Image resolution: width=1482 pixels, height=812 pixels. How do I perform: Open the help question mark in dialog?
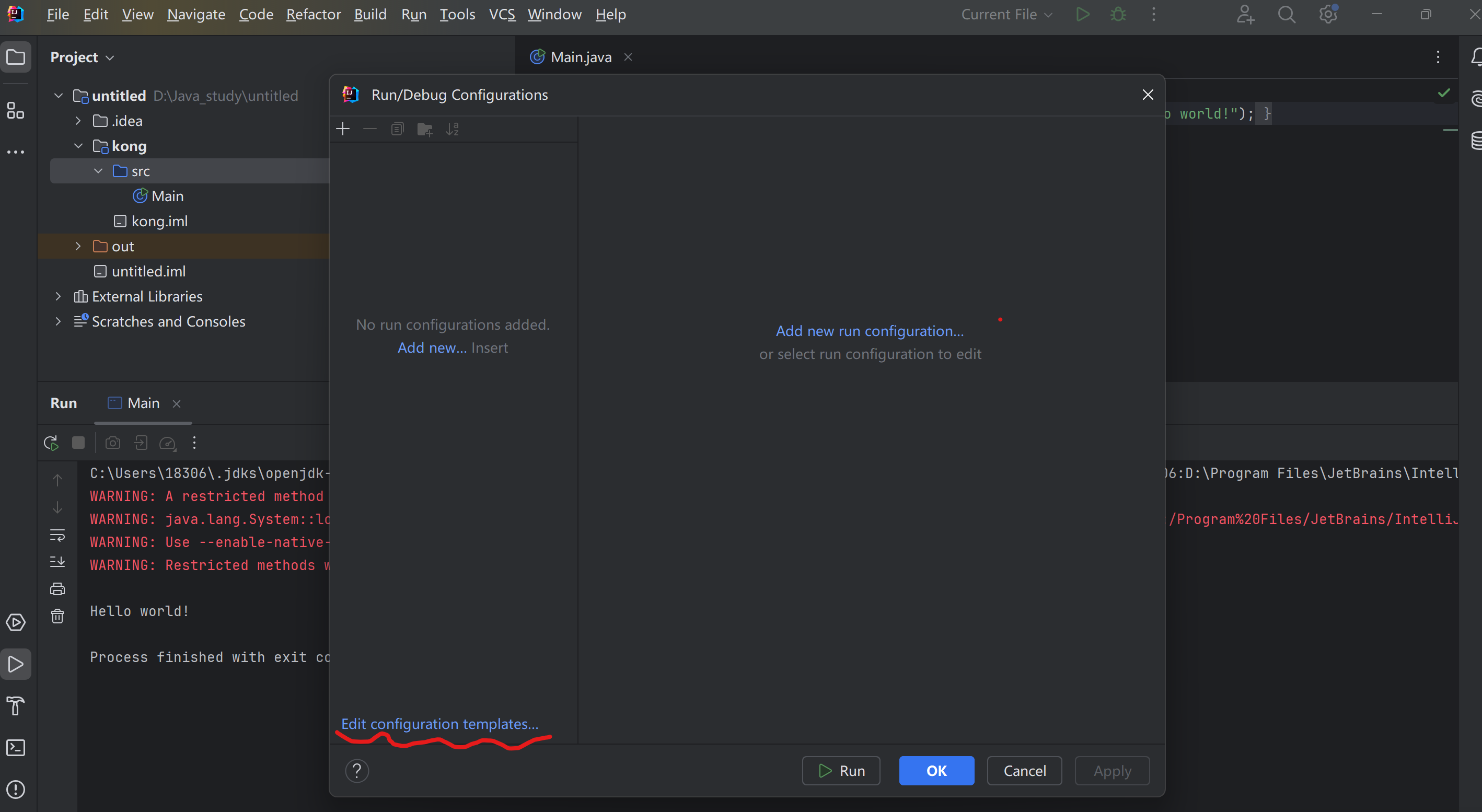click(357, 771)
